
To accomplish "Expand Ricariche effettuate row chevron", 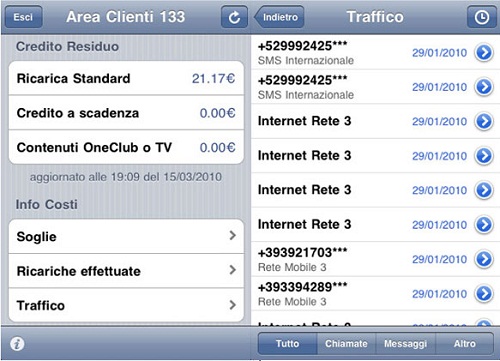I will (x=233, y=270).
